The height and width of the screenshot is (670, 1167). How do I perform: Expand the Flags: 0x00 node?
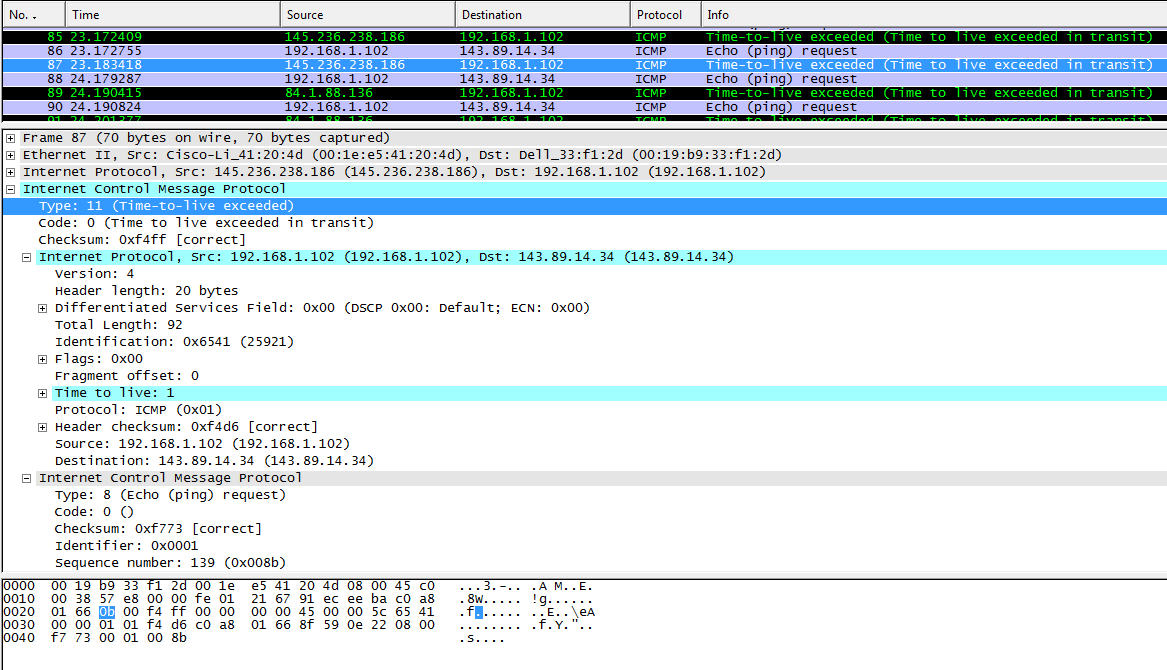point(42,359)
